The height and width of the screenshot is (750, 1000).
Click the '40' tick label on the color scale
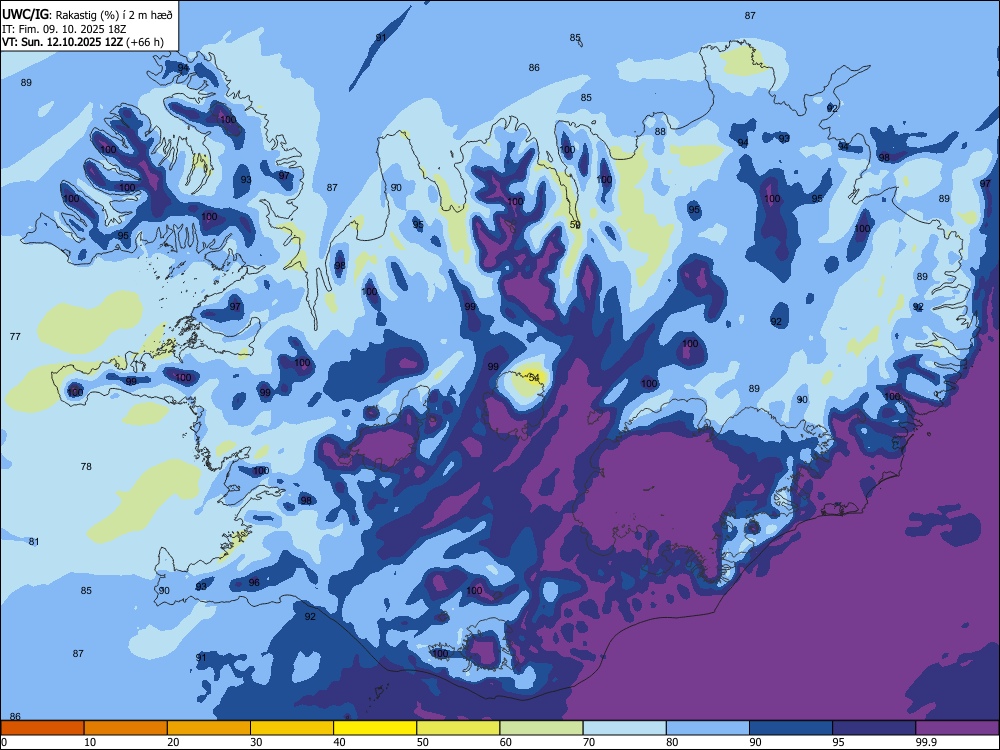tap(339, 742)
